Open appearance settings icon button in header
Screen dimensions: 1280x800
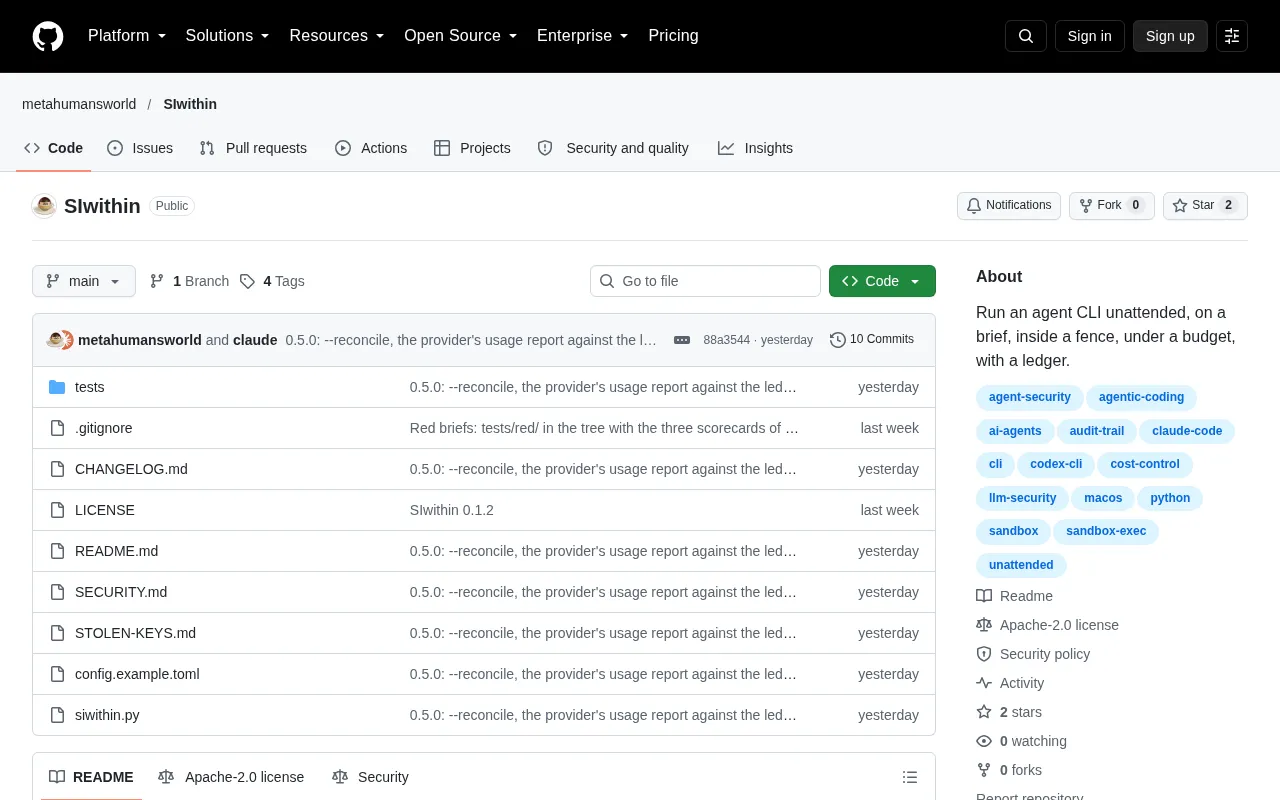coord(1232,36)
